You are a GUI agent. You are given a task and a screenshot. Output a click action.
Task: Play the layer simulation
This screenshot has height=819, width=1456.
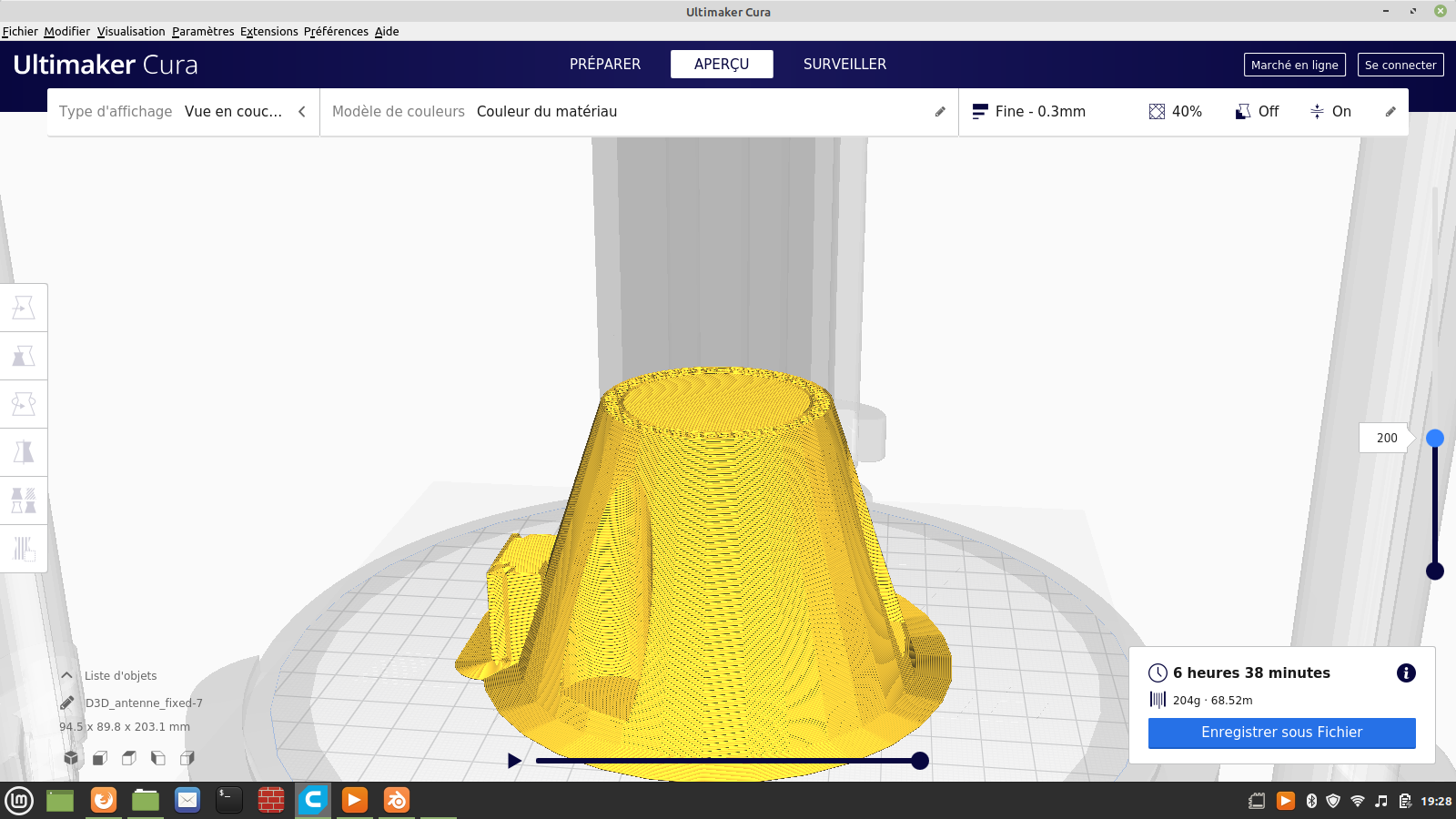click(514, 761)
